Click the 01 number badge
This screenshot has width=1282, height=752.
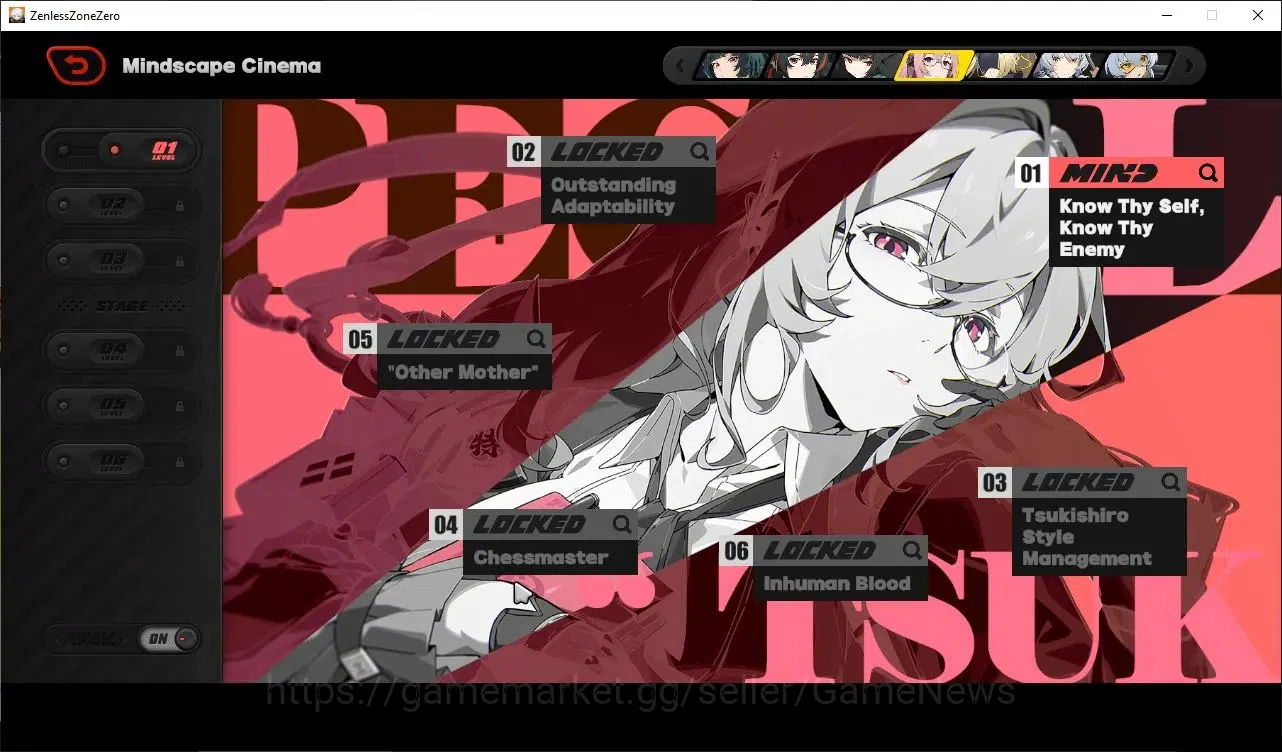pos(1031,173)
